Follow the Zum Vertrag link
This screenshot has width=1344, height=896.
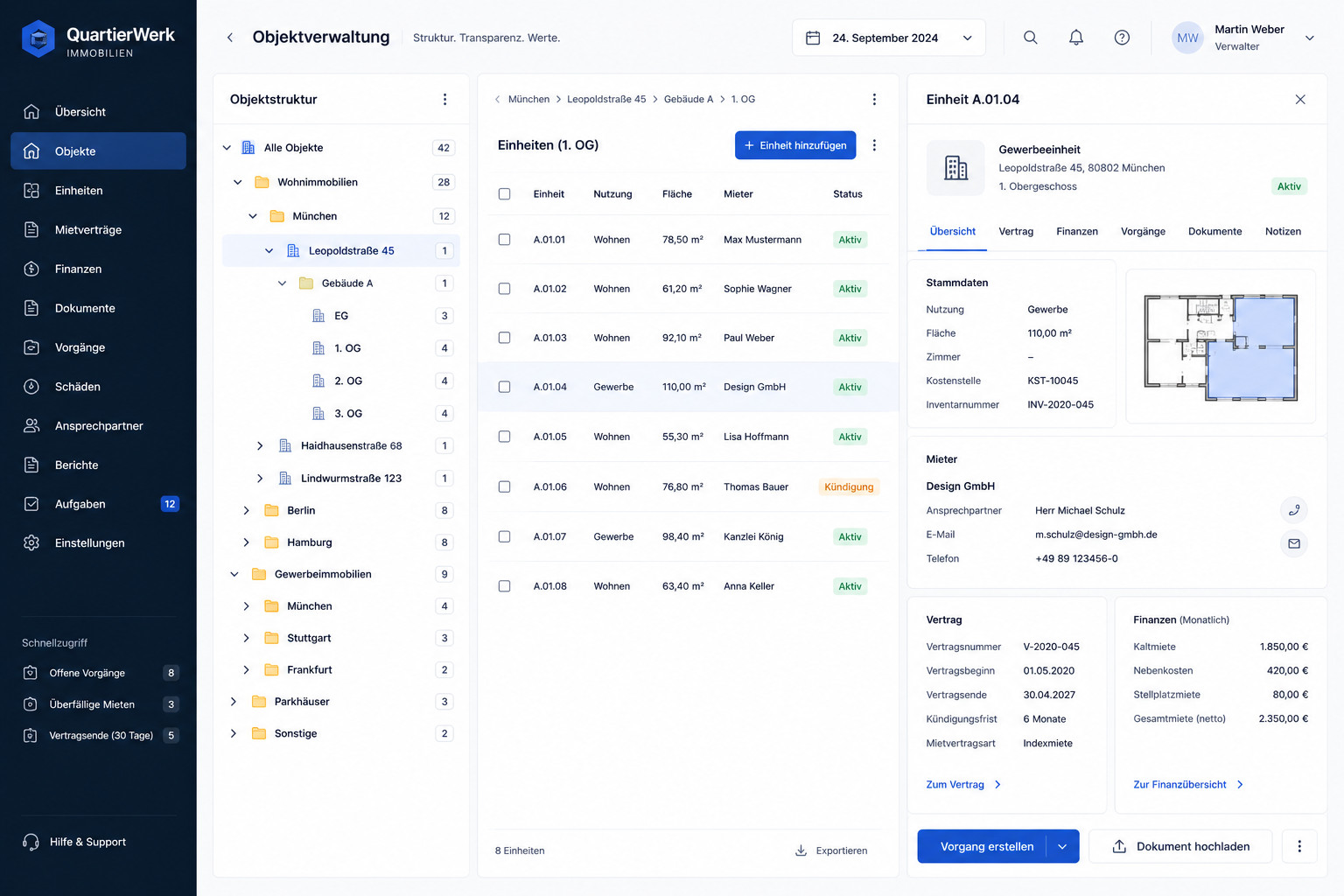coord(963,785)
